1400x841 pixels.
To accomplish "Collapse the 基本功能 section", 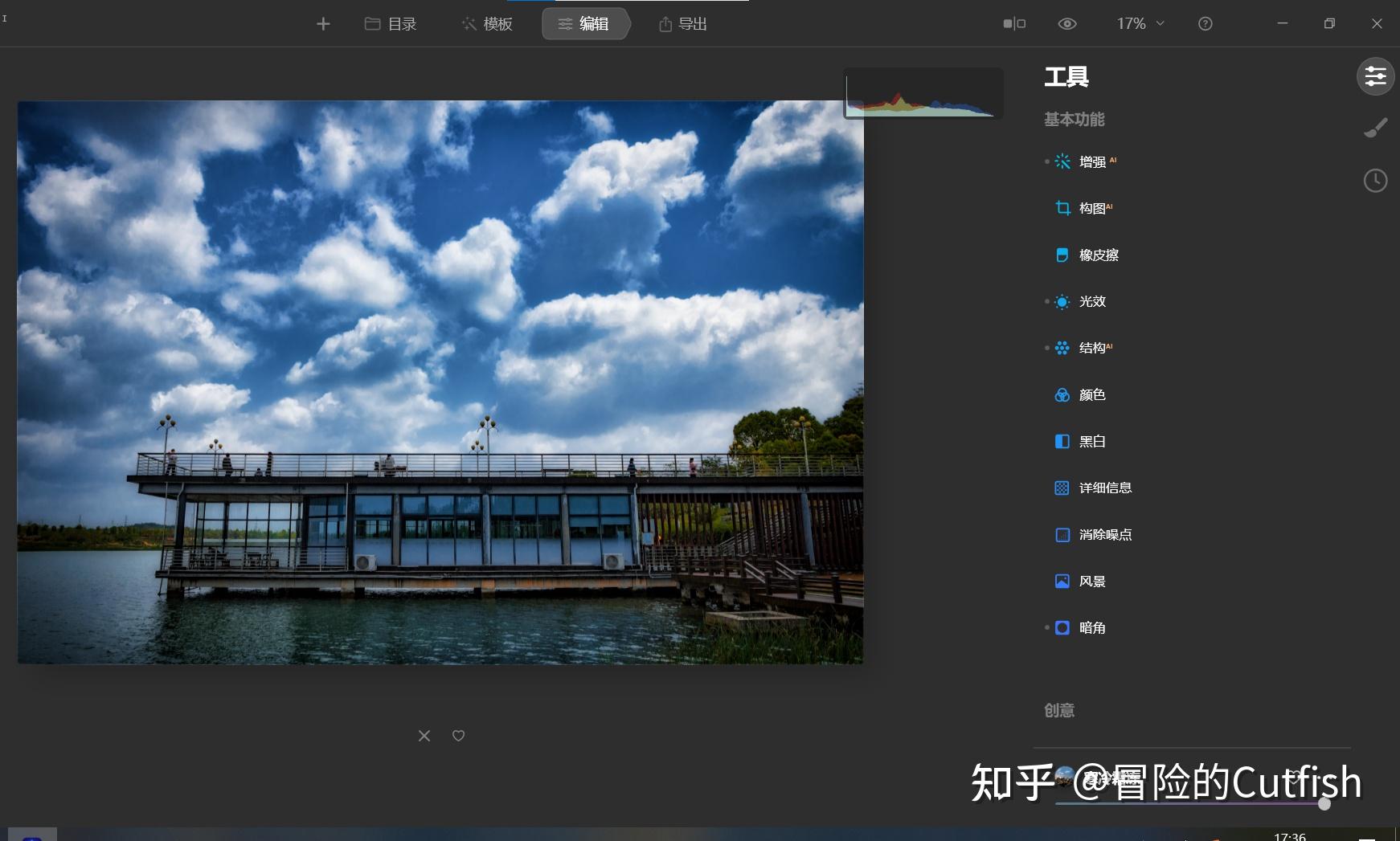I will click(1074, 119).
